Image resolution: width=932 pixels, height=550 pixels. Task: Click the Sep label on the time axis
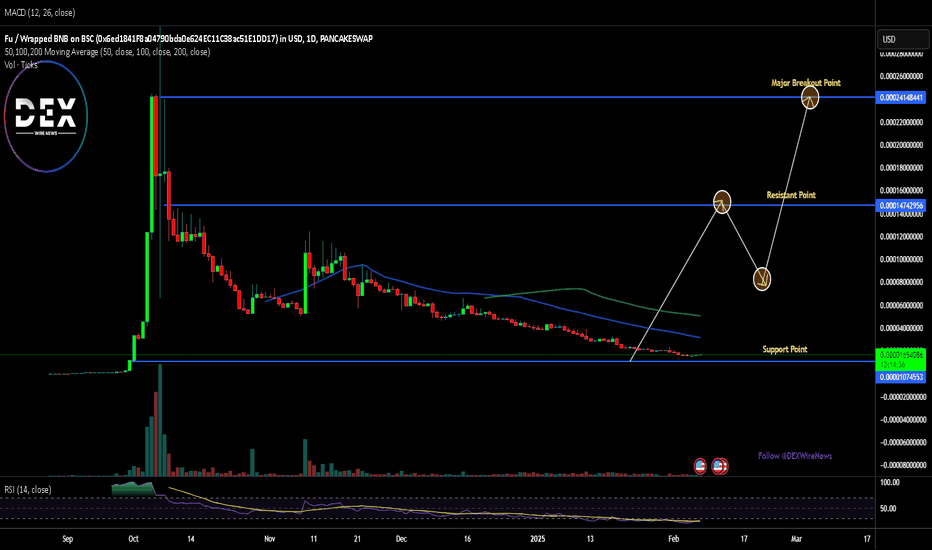68,539
